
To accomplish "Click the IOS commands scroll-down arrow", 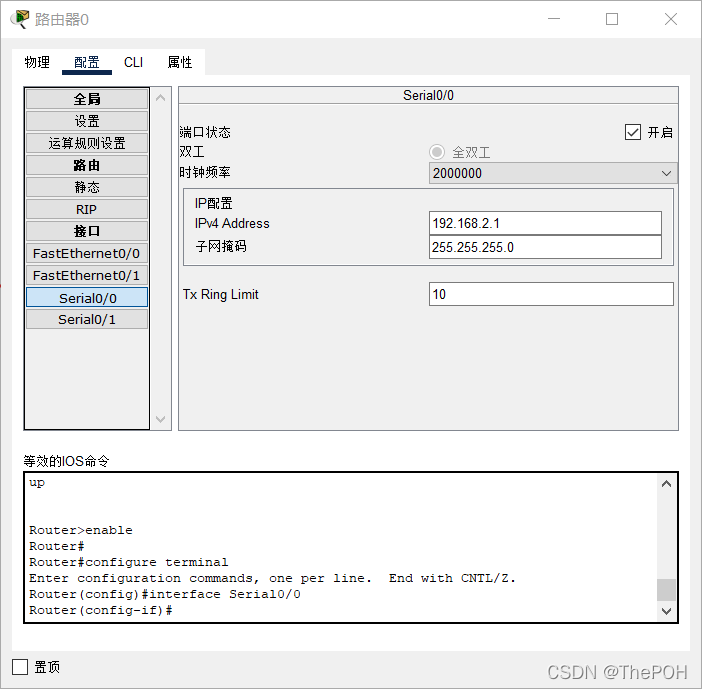I will [666, 611].
